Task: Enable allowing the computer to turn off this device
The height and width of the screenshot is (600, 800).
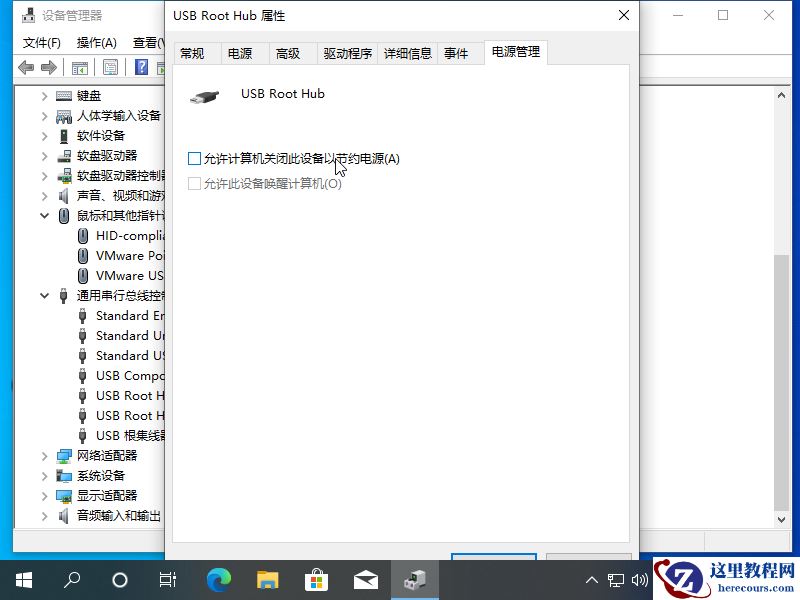Action: [x=193, y=158]
